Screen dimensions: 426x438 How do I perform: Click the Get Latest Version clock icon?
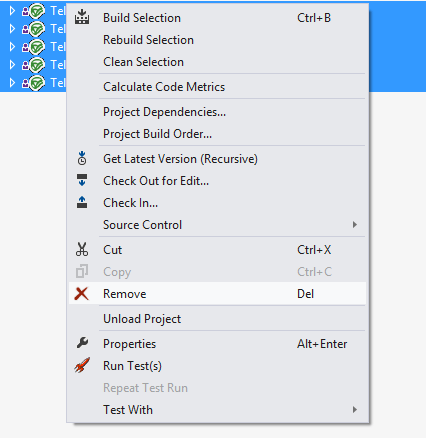pyautogui.click(x=82, y=158)
